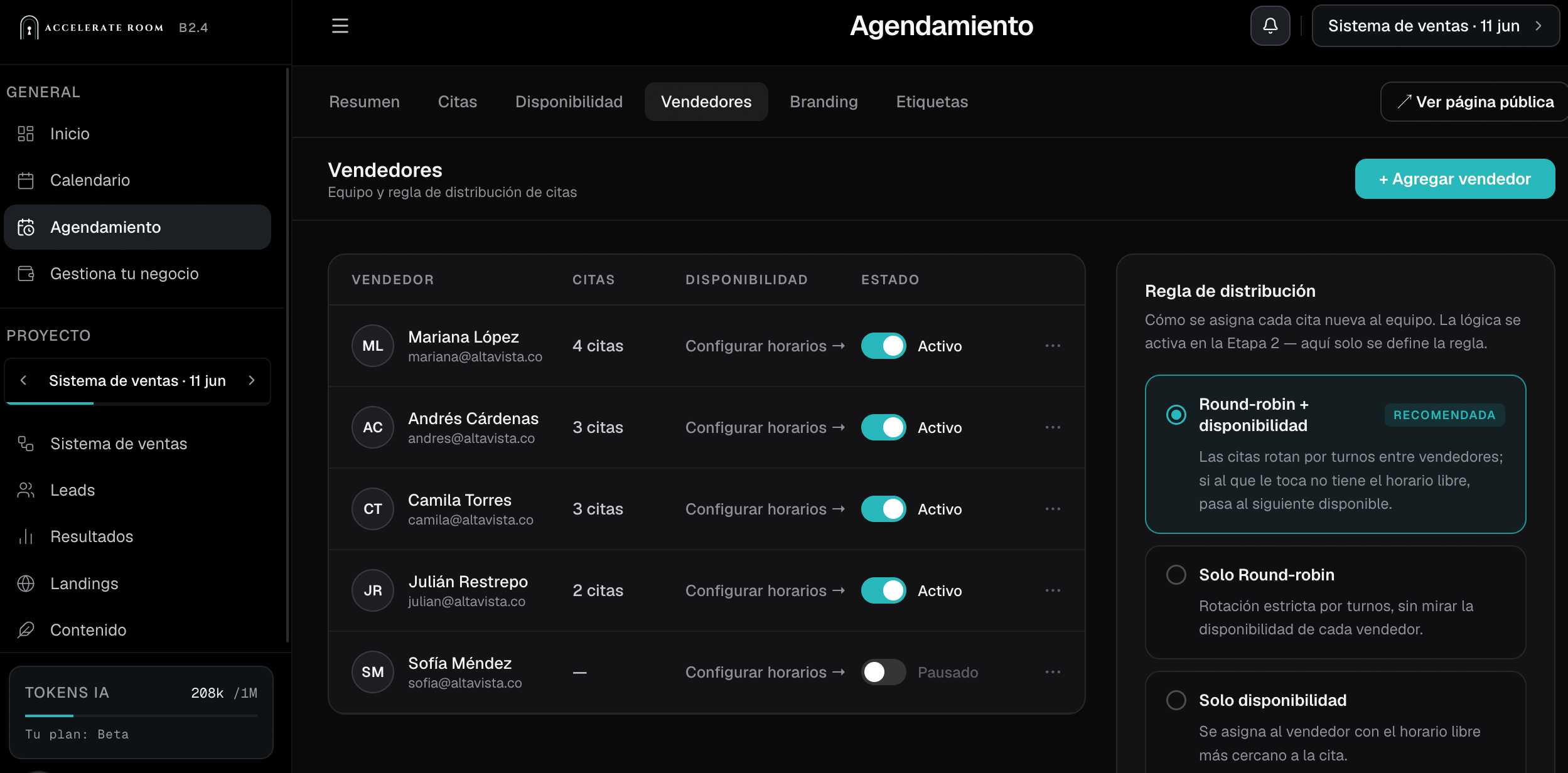The width and height of the screenshot is (1568, 773).
Task: Select the Vendedores tab
Action: point(706,102)
